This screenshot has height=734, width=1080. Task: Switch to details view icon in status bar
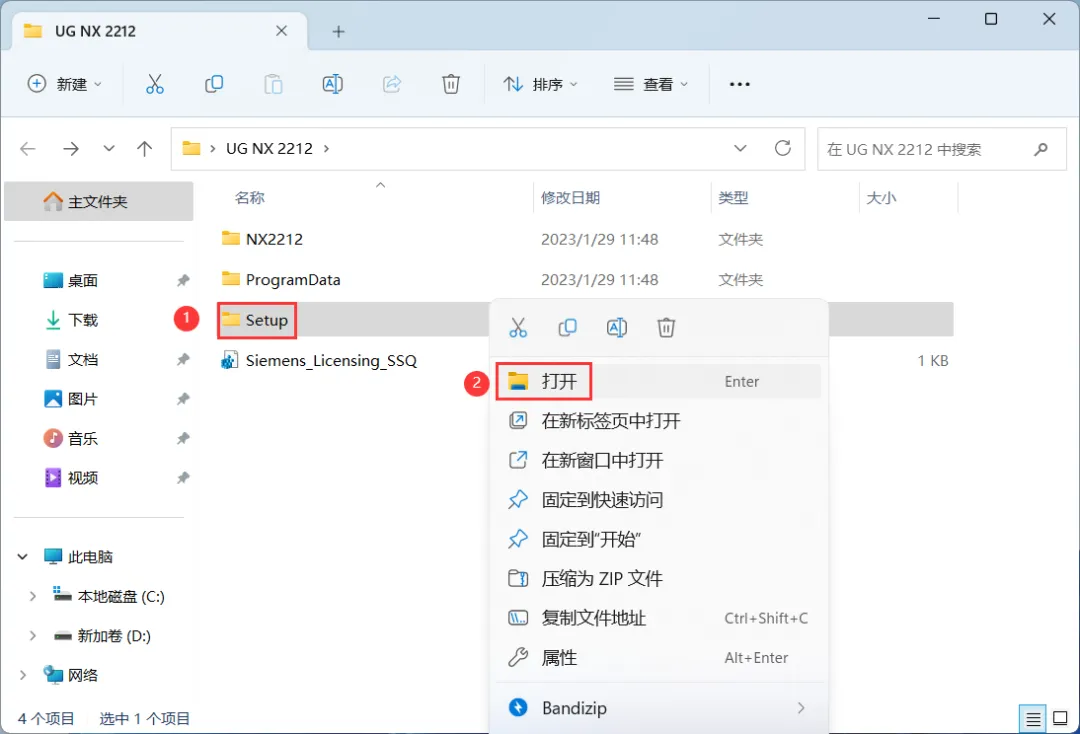[x=1032, y=720]
